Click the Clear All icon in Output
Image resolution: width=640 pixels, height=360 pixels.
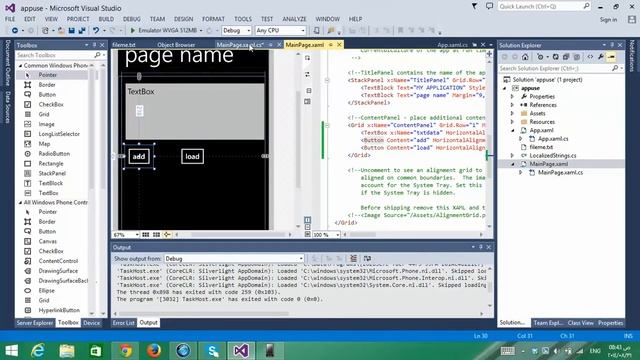click(x=353, y=258)
